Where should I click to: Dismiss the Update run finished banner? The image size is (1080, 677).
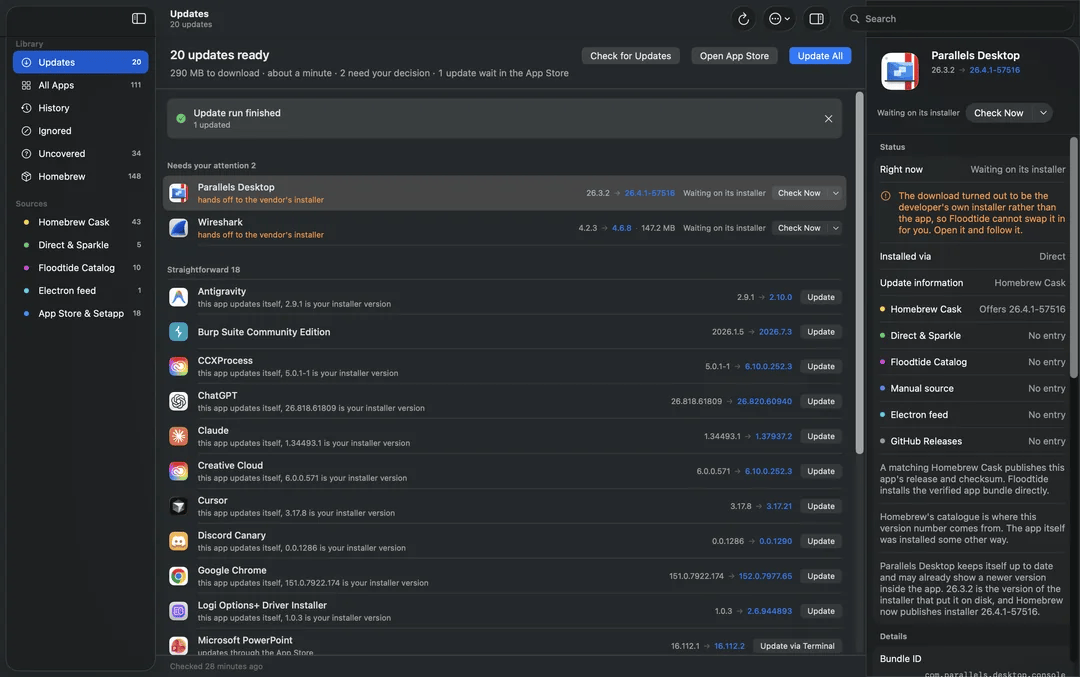click(x=828, y=118)
